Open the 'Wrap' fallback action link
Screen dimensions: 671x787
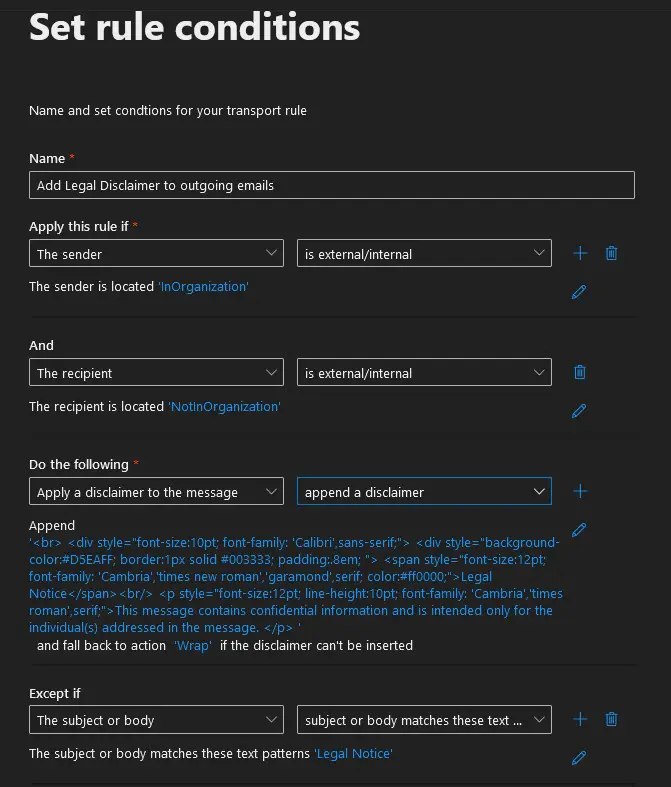[x=194, y=646]
